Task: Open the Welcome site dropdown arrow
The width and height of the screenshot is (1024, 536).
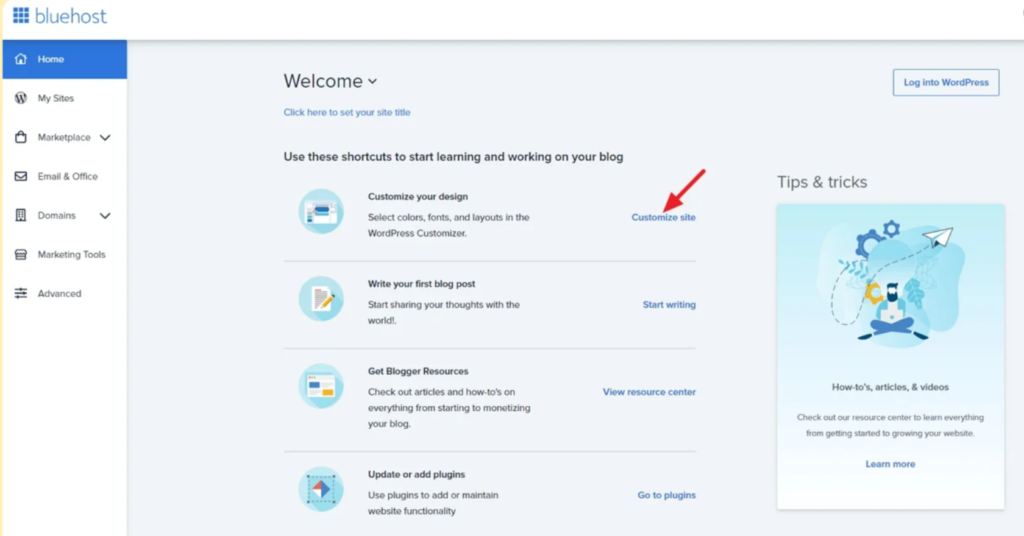Action: click(372, 82)
